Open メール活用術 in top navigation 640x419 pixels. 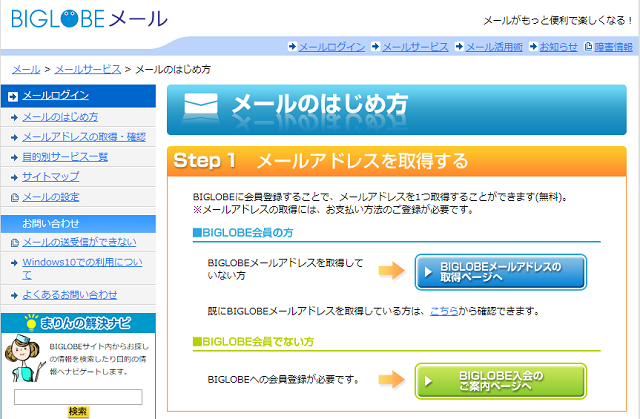click(494, 47)
